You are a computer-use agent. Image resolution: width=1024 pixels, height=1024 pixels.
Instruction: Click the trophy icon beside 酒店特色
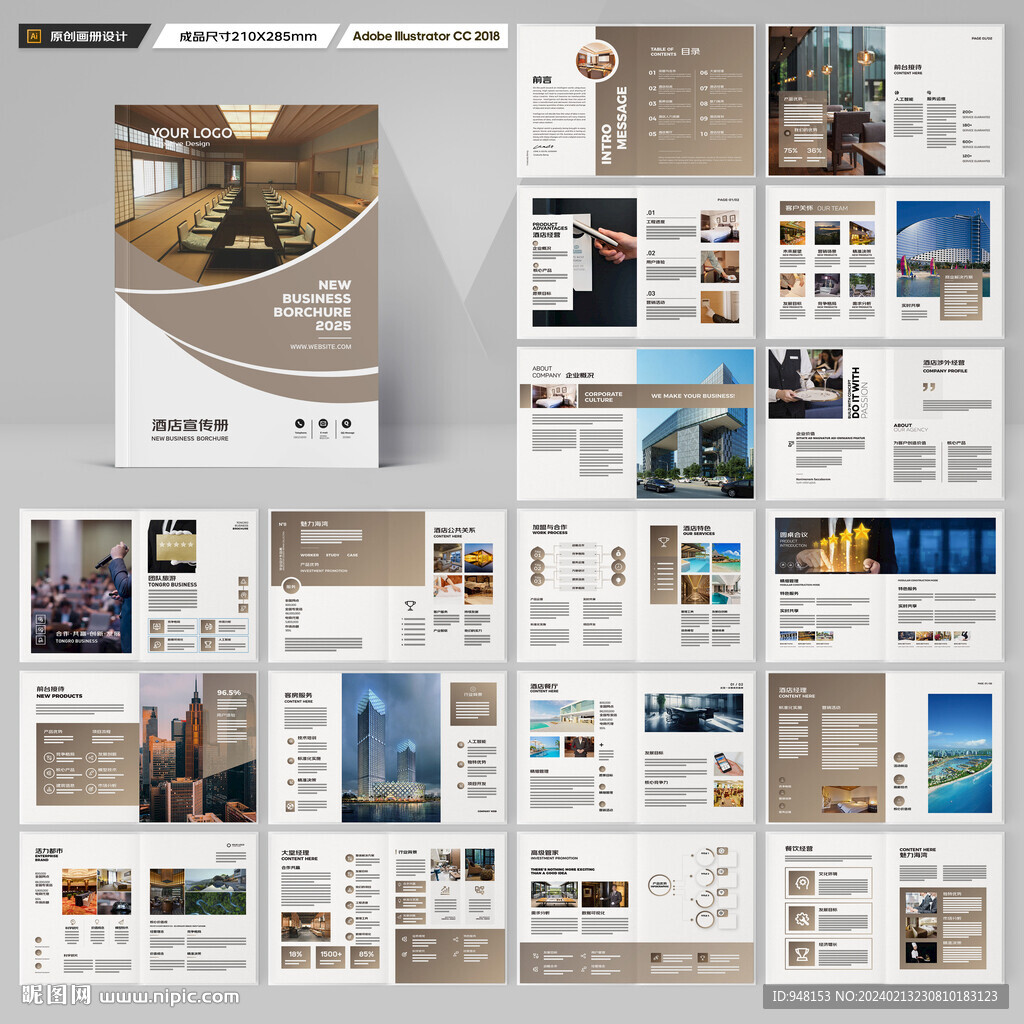(664, 541)
